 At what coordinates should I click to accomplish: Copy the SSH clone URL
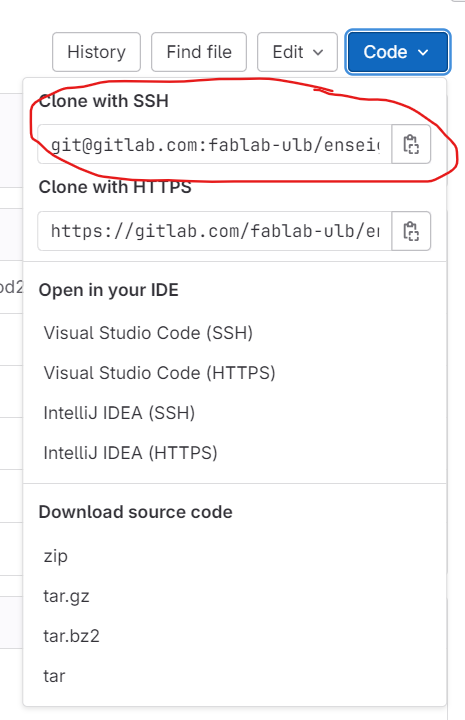click(411, 144)
